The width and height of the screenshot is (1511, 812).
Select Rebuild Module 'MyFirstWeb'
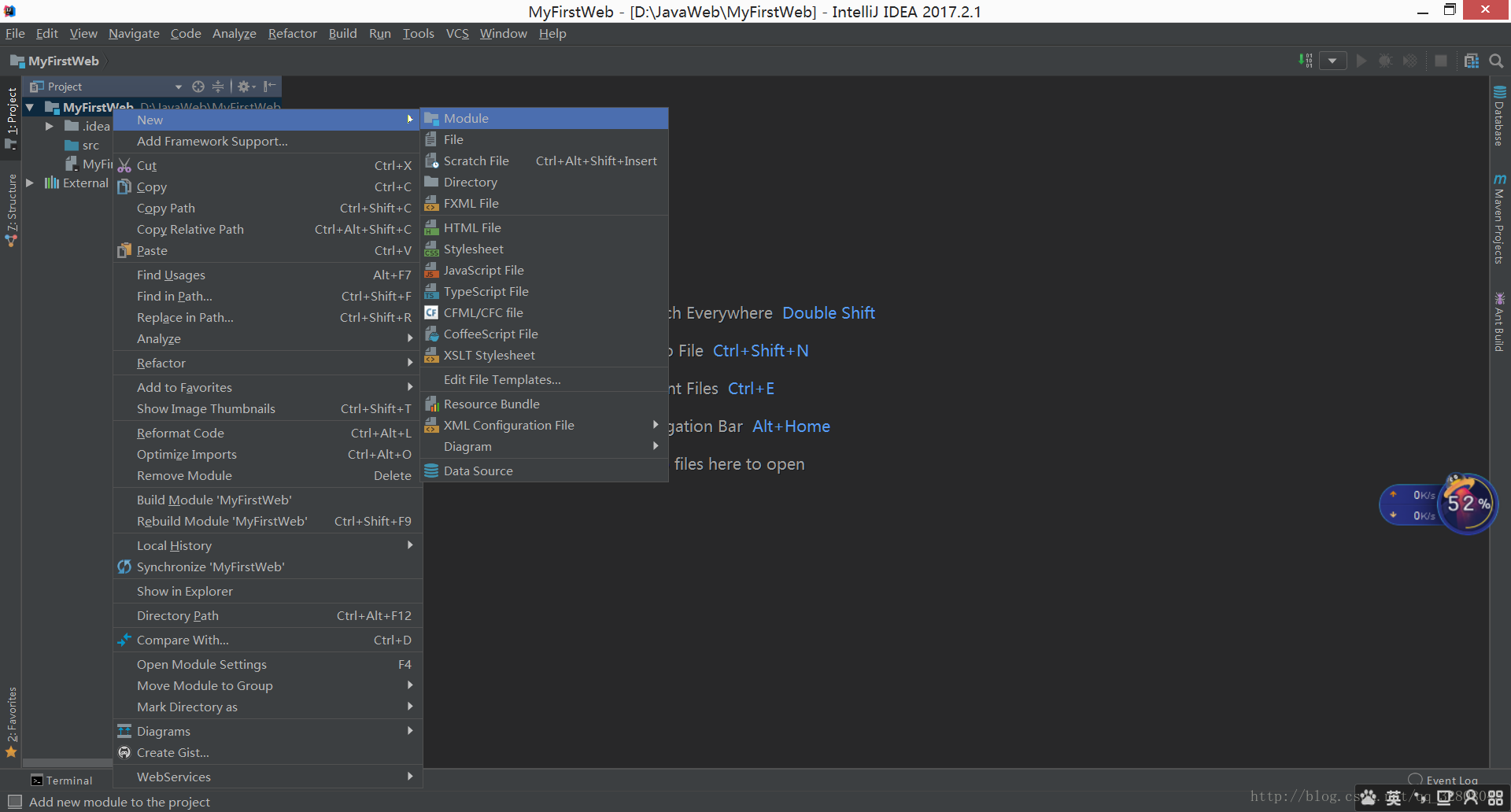(268, 521)
